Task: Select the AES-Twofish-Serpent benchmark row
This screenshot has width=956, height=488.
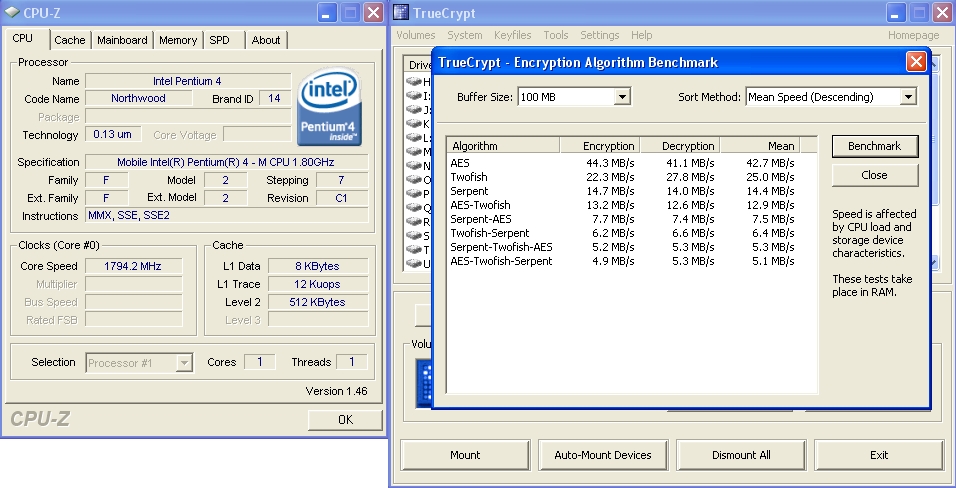Action: [622, 261]
